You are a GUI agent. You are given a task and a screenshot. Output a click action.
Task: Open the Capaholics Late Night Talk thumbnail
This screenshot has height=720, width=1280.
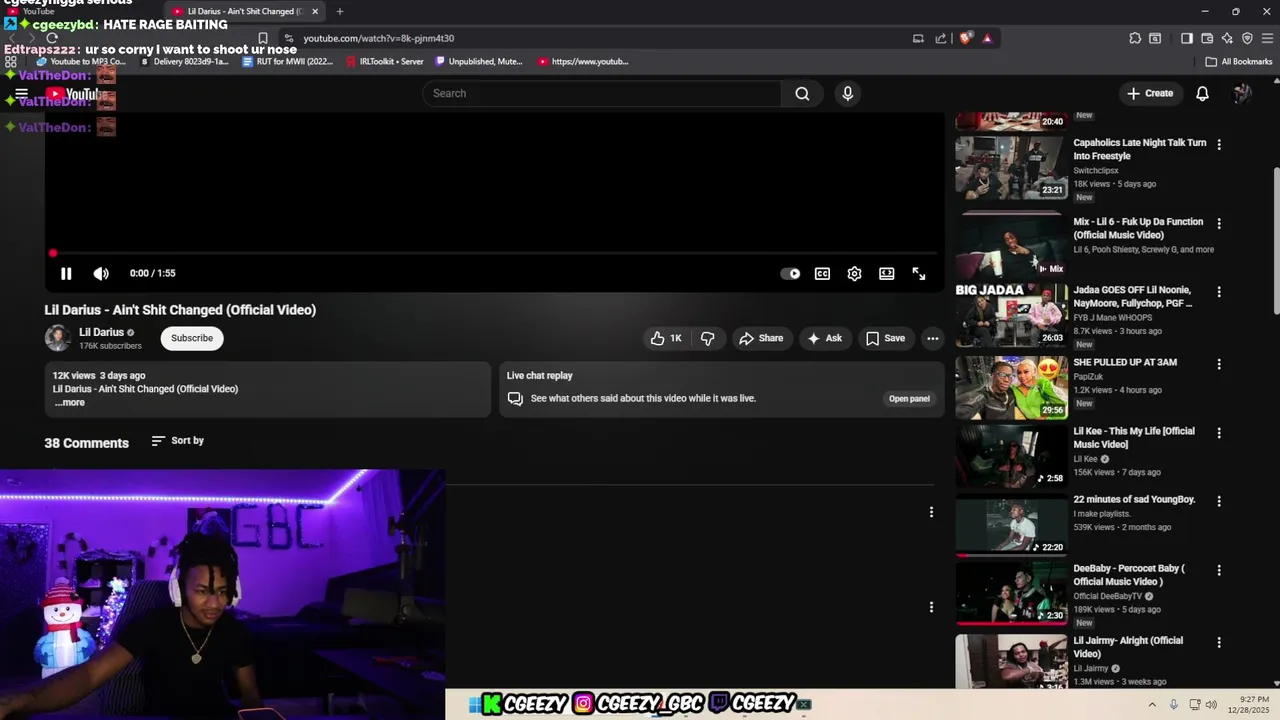click(1011, 168)
